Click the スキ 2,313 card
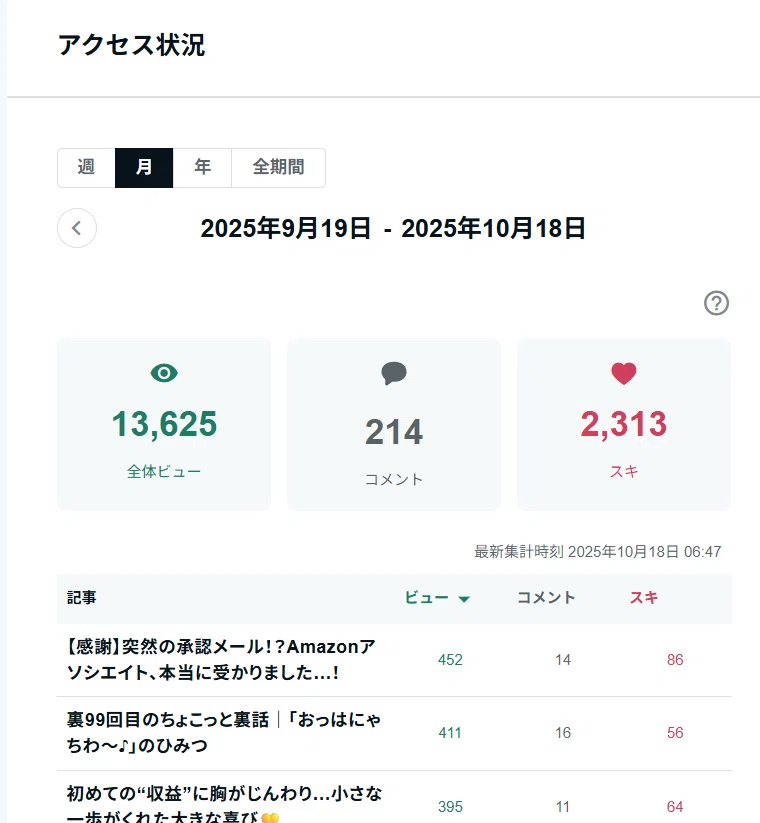 (624, 424)
